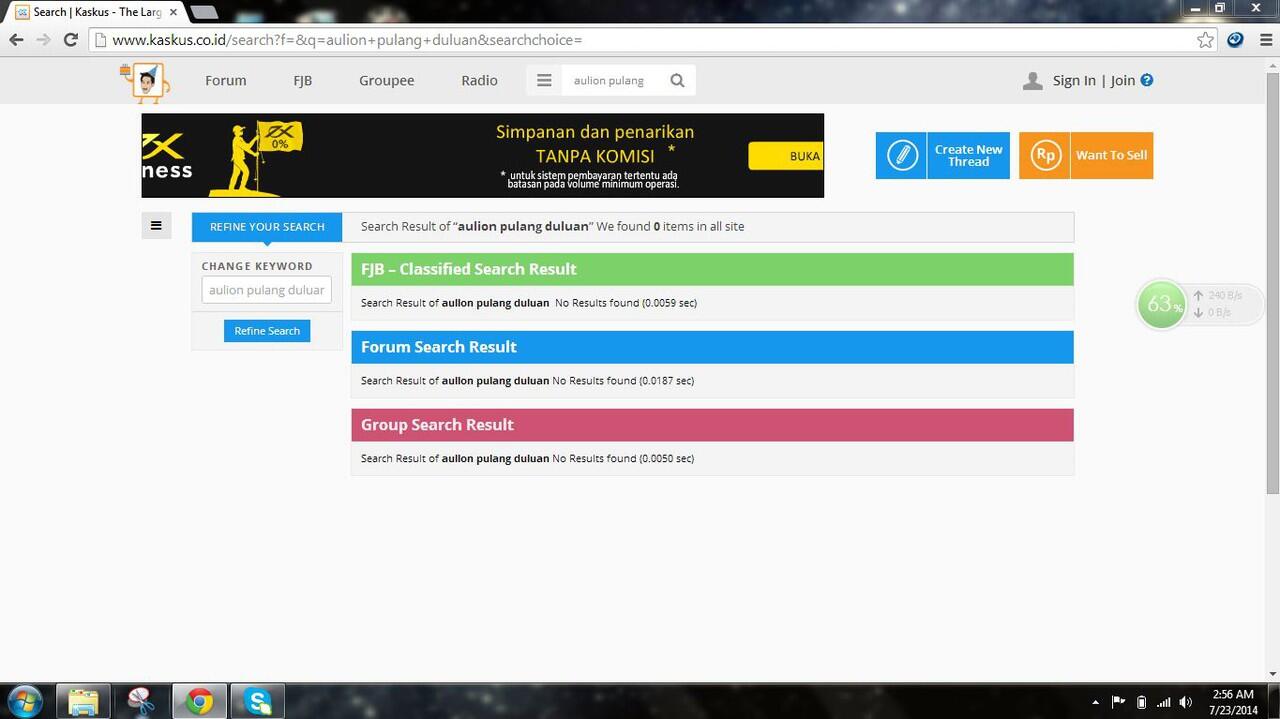Click the volume speaker tray icon
1280x719 pixels.
tap(1186, 702)
